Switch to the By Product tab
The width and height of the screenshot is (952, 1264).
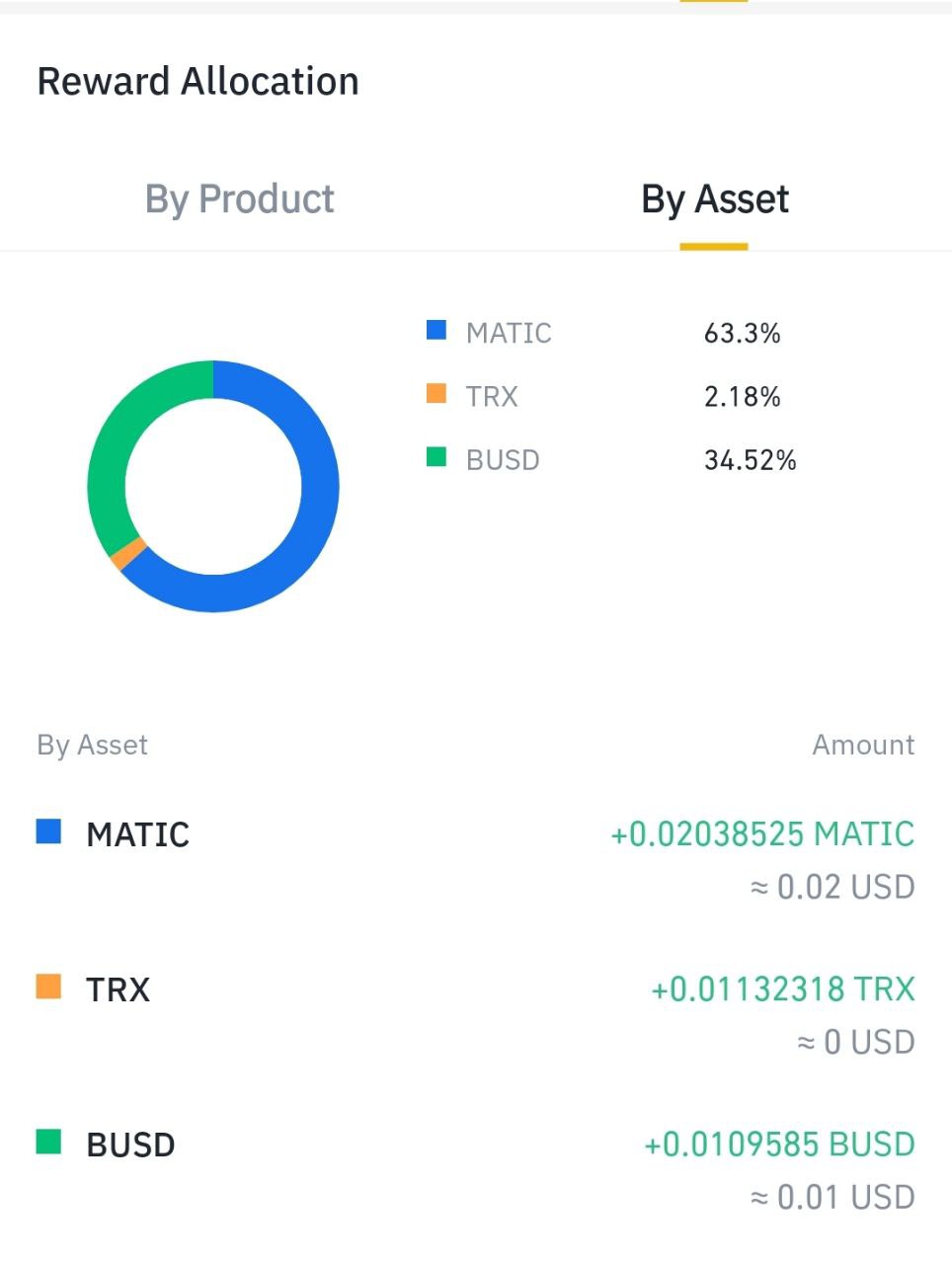[239, 199]
